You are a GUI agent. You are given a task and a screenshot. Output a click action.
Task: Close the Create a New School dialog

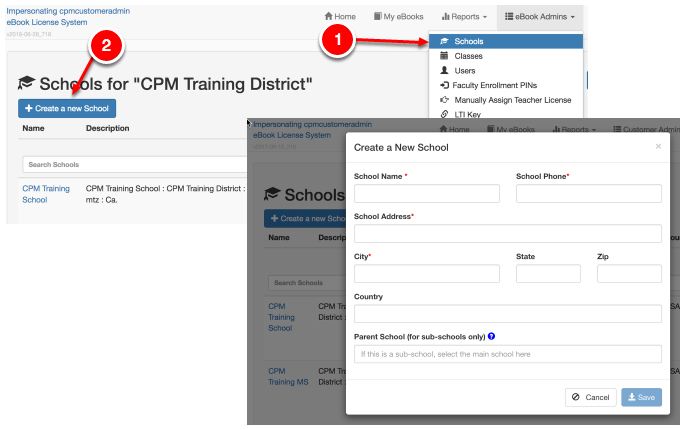point(658,146)
